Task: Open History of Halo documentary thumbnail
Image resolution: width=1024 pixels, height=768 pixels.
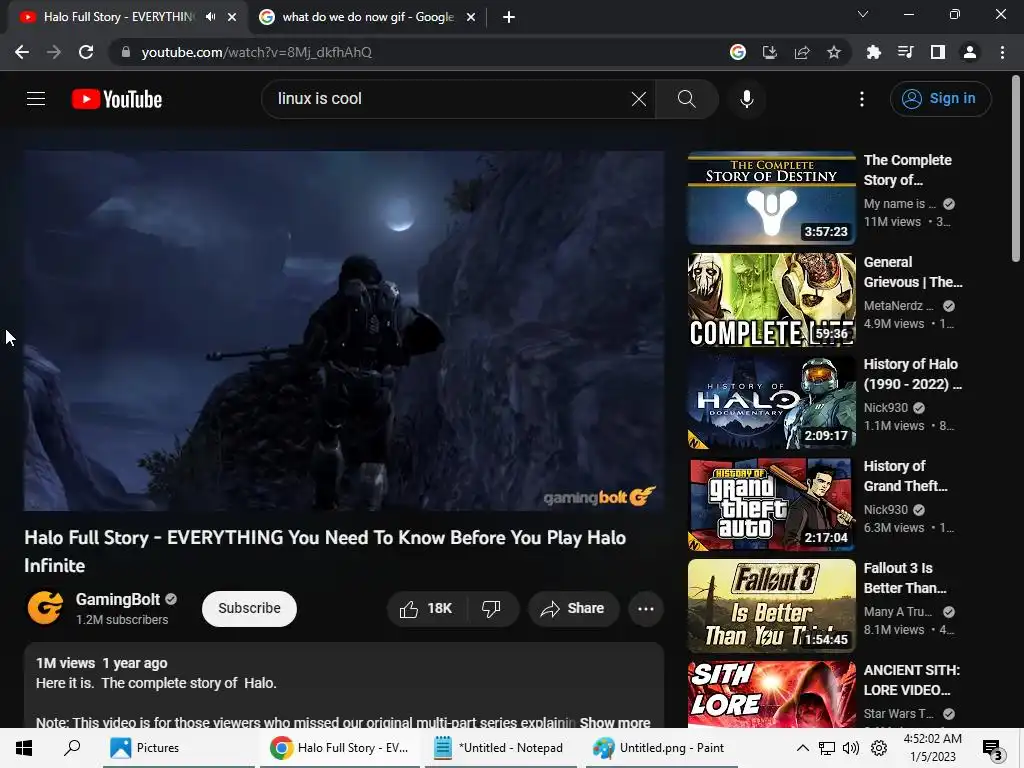Action: (x=771, y=402)
